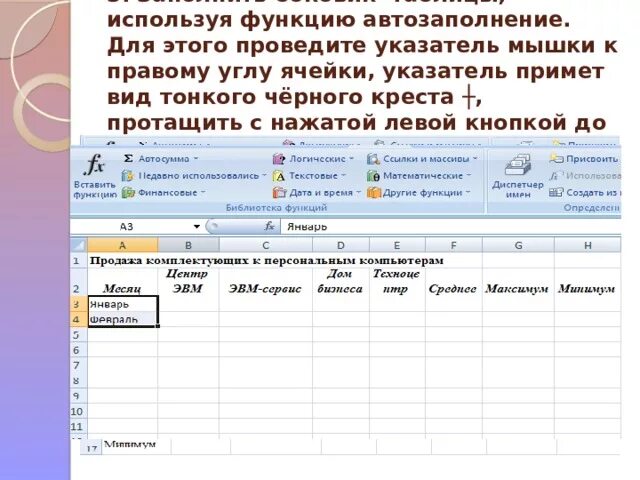640x480 pixels.
Task: Expand the Text functions dropdown arrow
Action: click(343, 176)
